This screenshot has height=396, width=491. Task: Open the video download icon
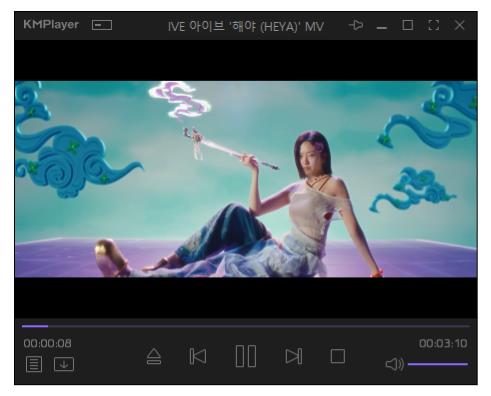pos(64,364)
